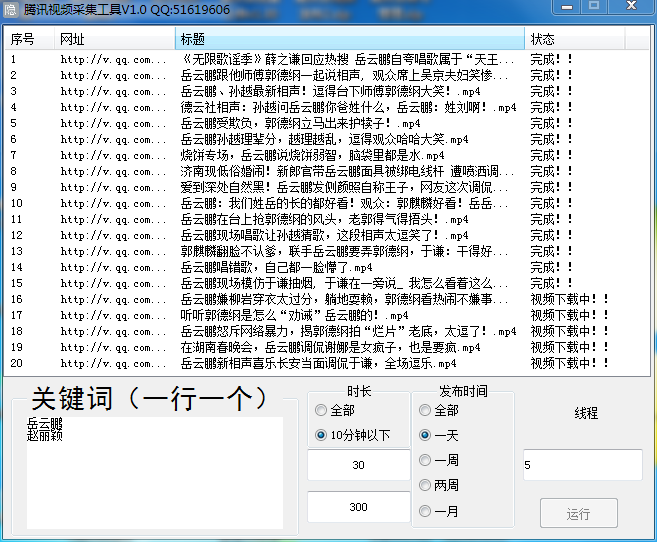The image size is (657, 542).
Task: Click the 完成 status in row 15
Action: point(551,283)
